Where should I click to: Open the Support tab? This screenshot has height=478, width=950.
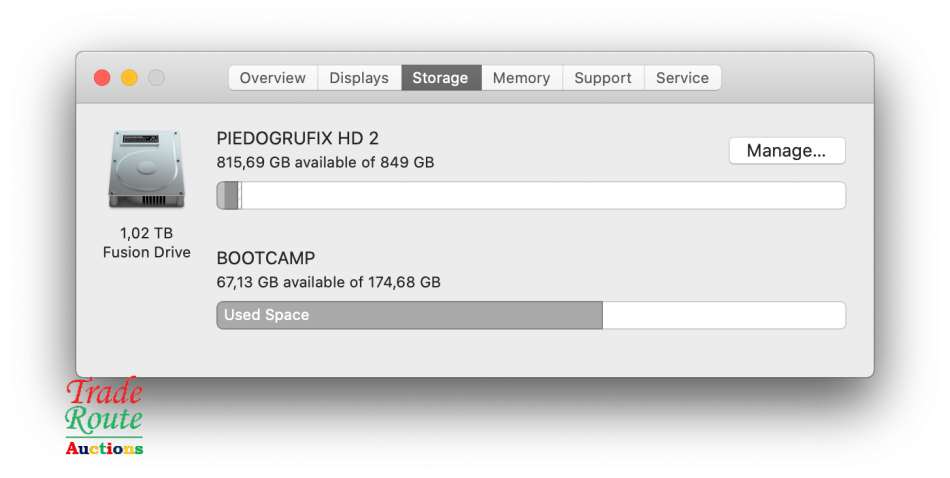(603, 78)
